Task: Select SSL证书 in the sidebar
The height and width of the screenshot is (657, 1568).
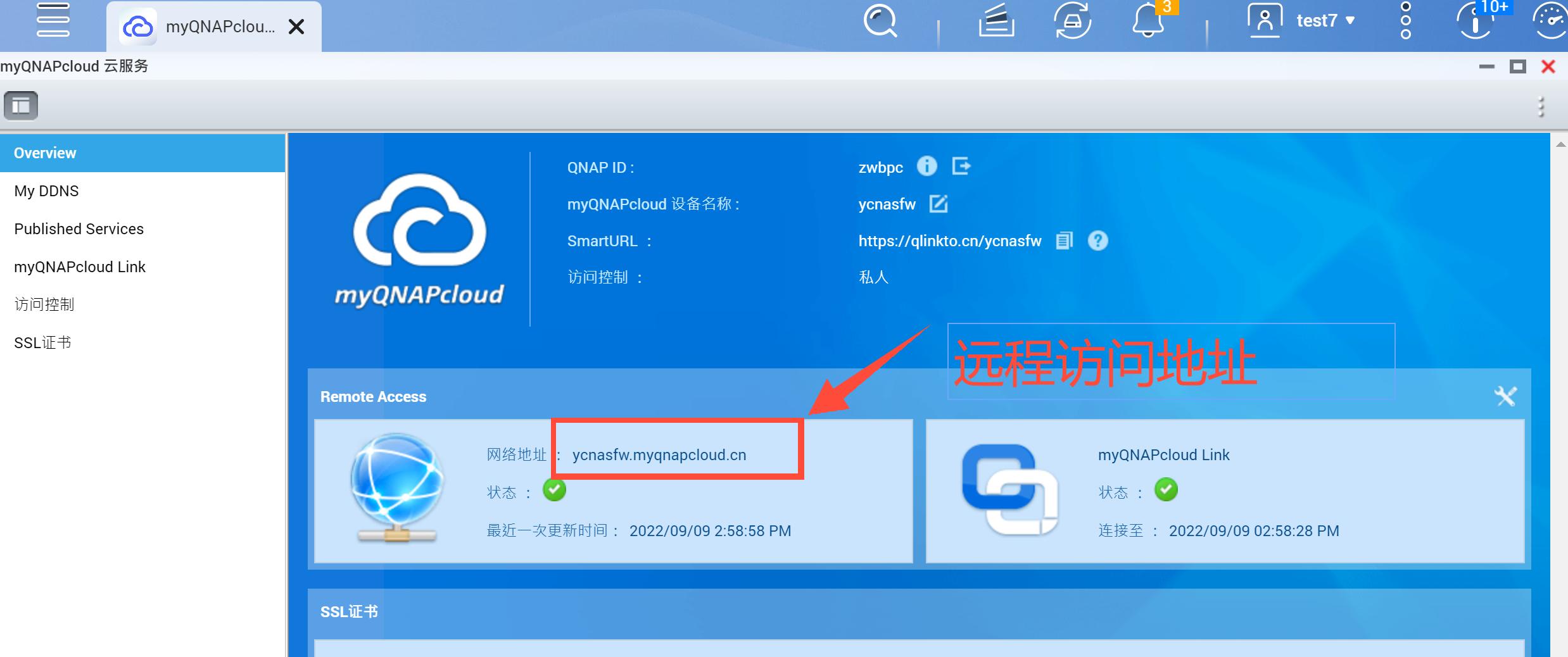Action: pyautogui.click(x=42, y=342)
